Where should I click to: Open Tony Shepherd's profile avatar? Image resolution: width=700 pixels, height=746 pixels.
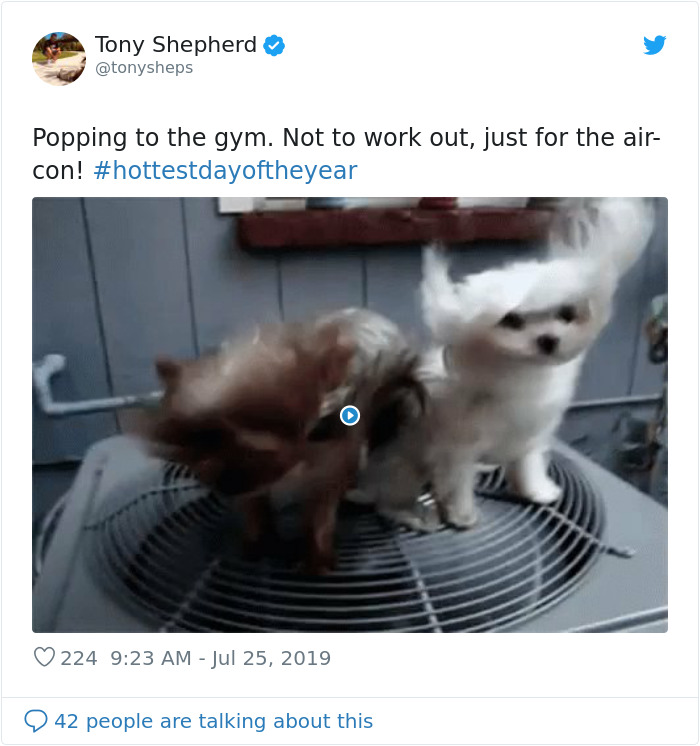tap(59, 59)
